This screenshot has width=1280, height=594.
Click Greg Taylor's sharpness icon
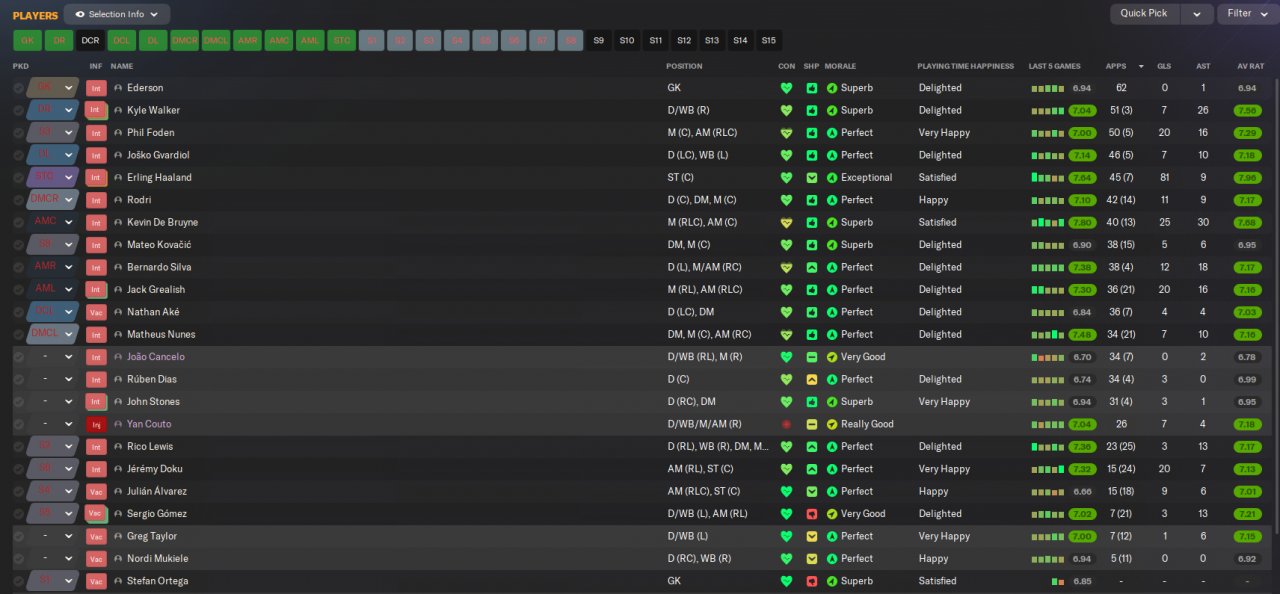[x=812, y=536]
